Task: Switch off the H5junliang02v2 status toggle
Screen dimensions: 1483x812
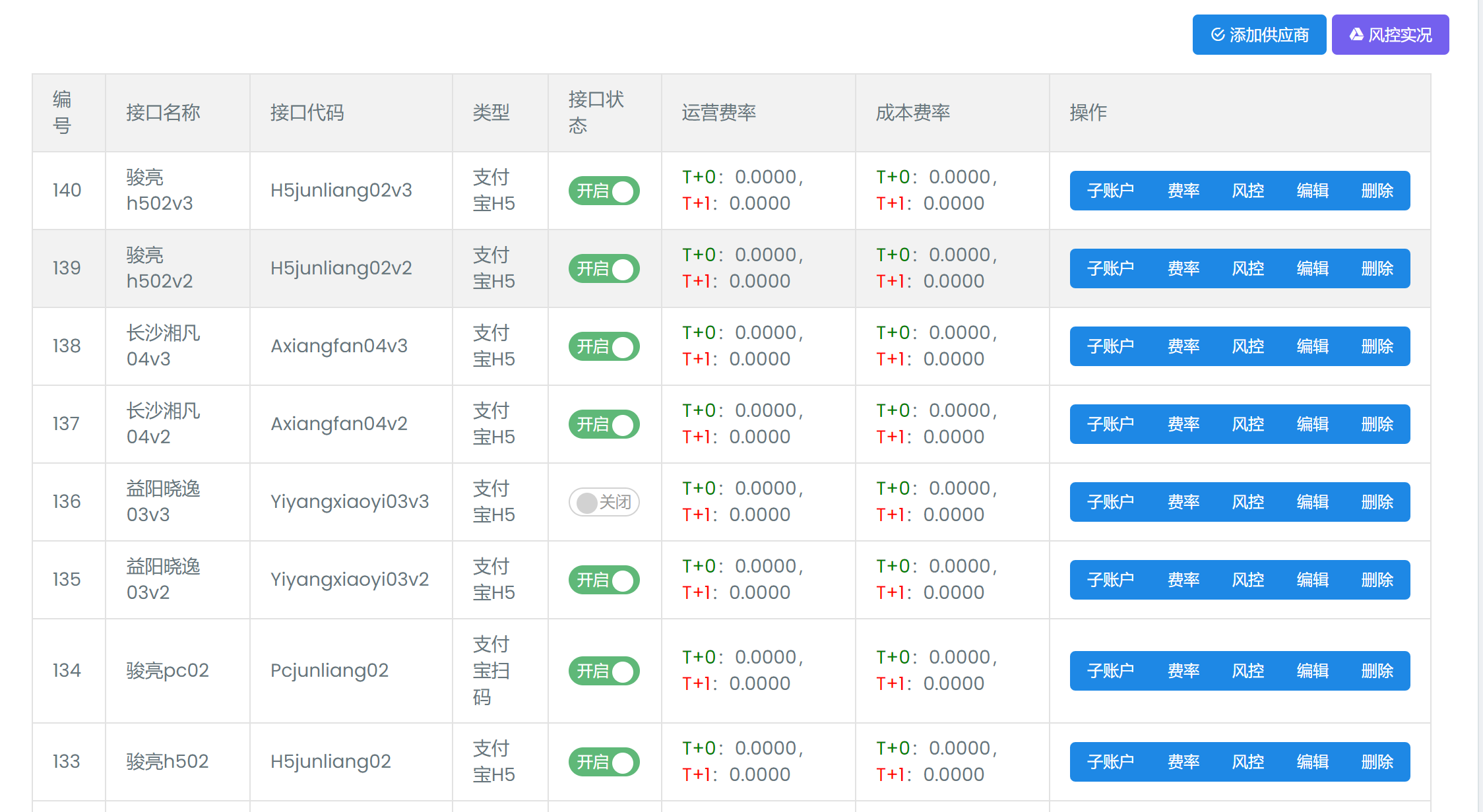Action: tap(604, 268)
